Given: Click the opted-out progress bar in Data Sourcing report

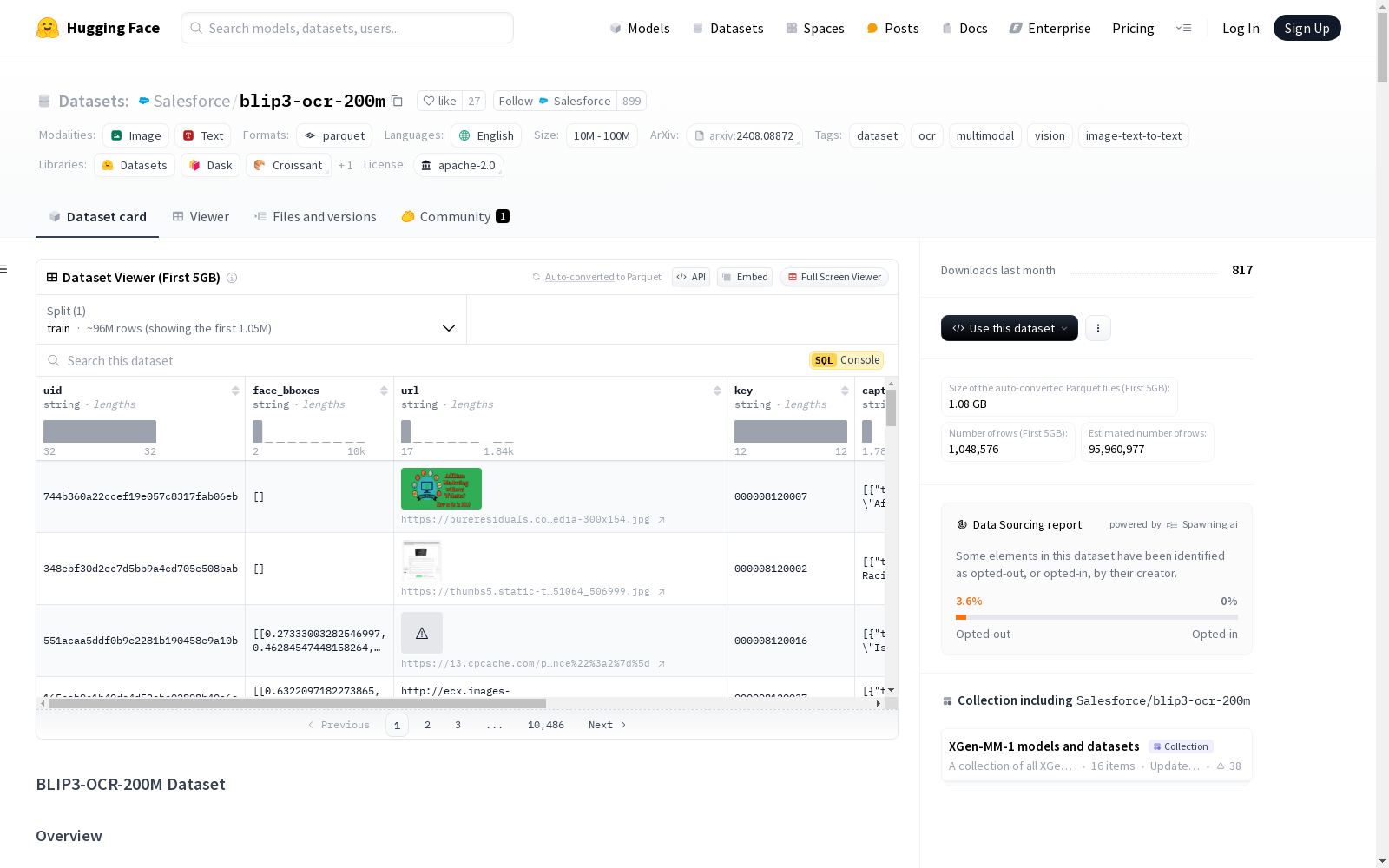Looking at the screenshot, I should click(x=1096, y=617).
